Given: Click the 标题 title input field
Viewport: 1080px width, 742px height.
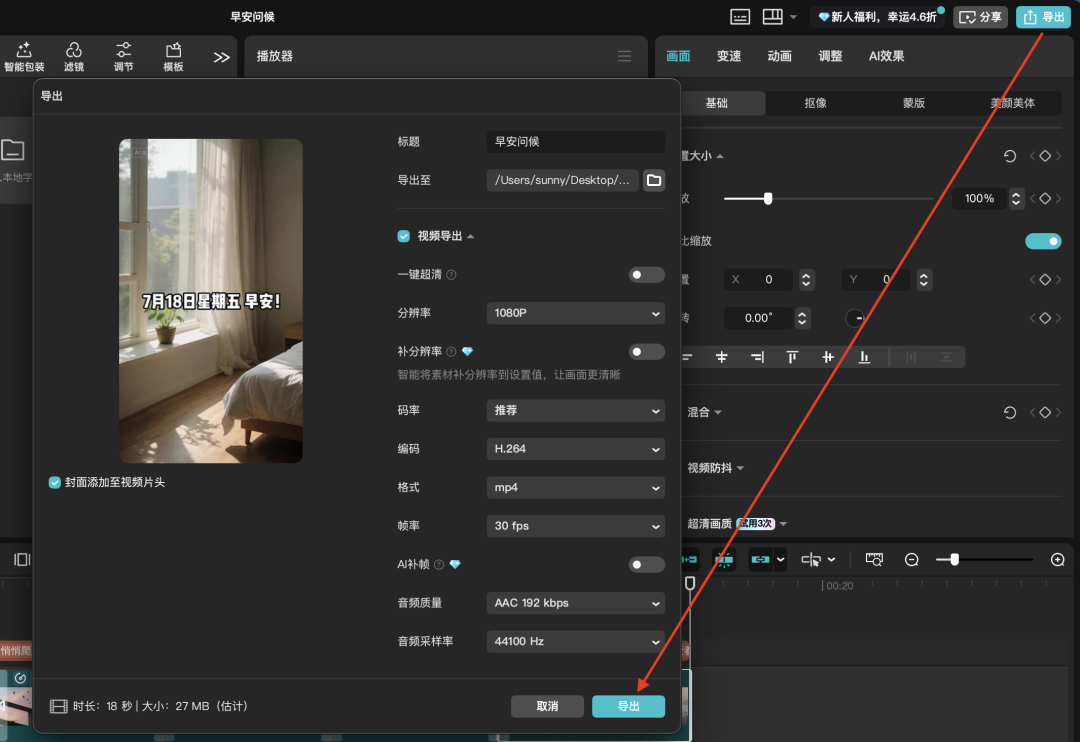Looking at the screenshot, I should [x=575, y=141].
